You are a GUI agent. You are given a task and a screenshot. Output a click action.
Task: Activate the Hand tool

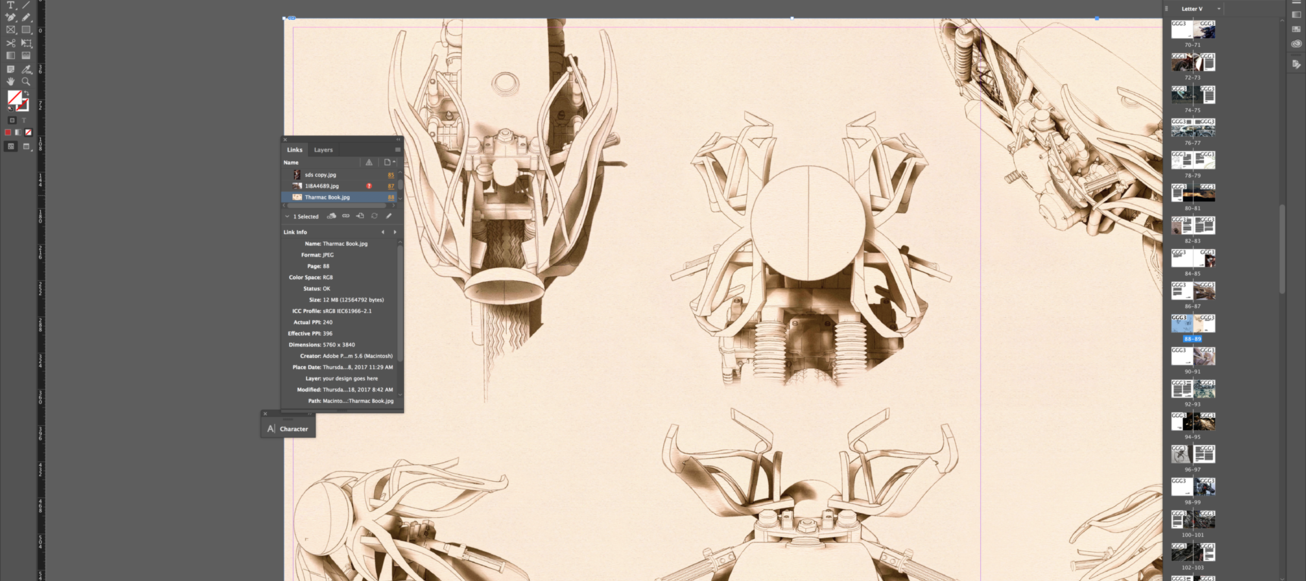(11, 81)
